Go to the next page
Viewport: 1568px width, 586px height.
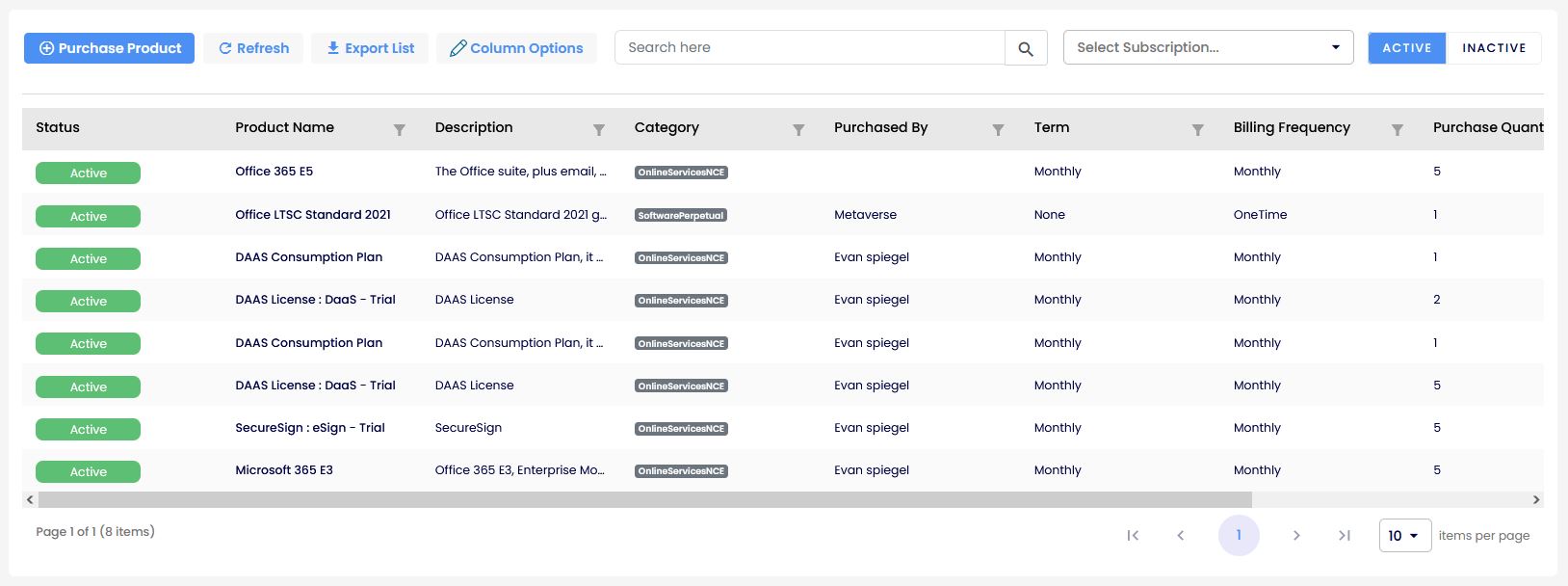1296,536
